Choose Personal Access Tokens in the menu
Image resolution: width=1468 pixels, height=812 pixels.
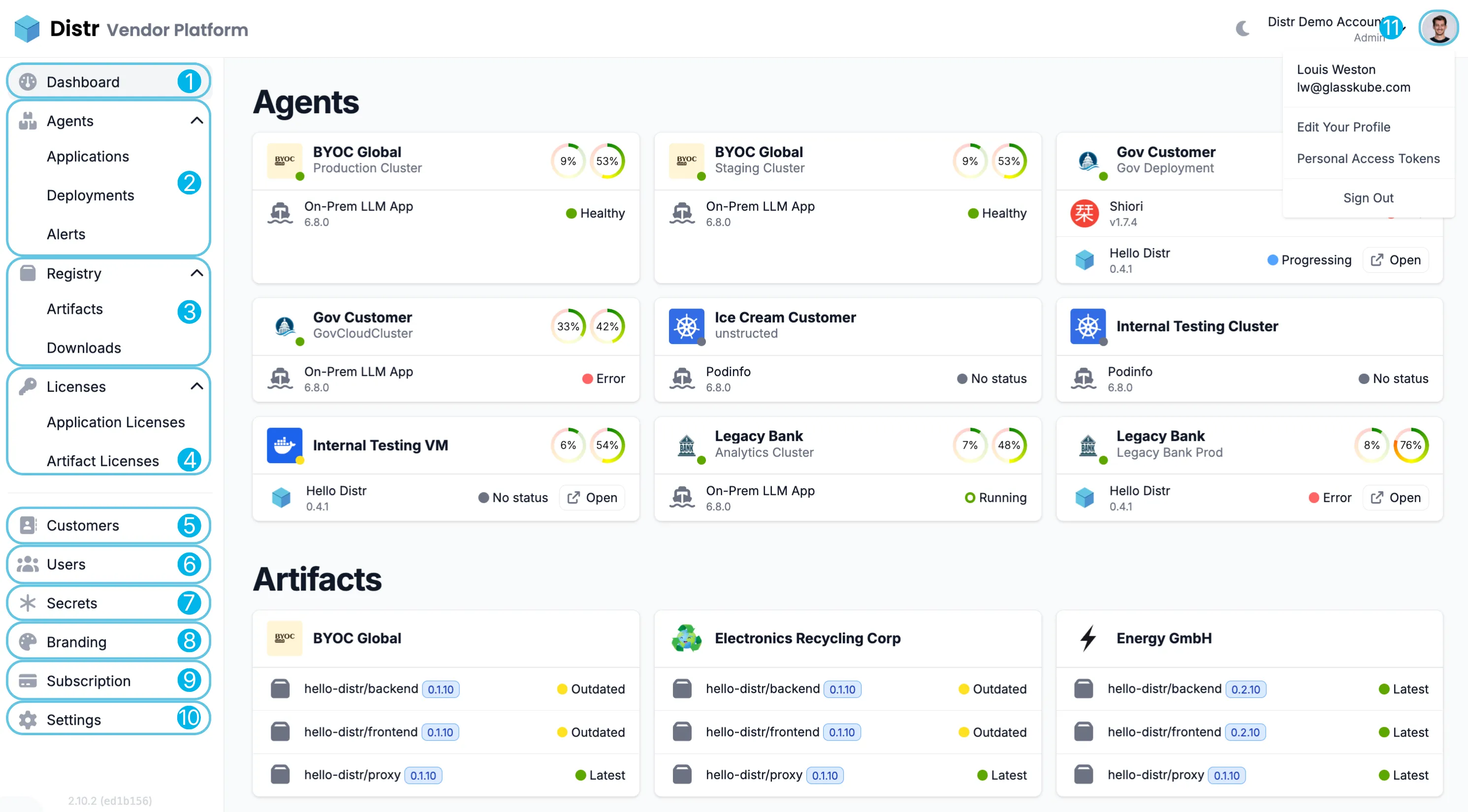click(1368, 158)
